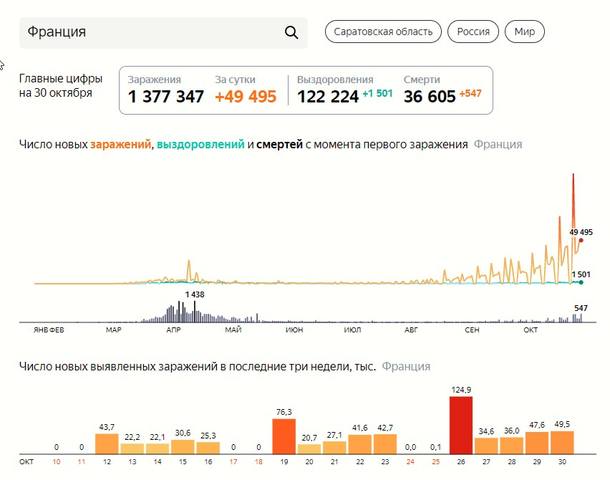Click the orange 76,3 bar for October 19
The width and height of the screenshot is (610, 480).
(x=284, y=437)
